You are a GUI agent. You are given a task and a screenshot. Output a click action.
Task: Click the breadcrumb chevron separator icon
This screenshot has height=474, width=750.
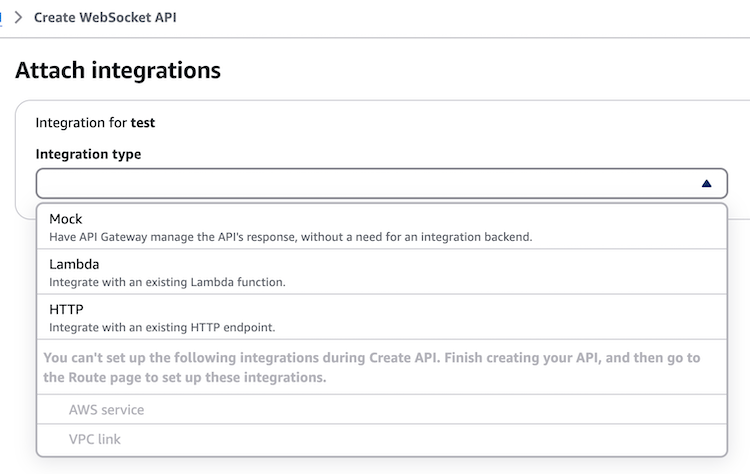(18, 18)
